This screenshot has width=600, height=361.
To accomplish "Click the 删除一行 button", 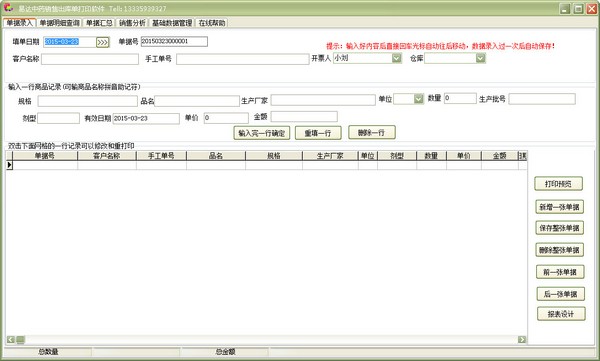I will coord(372,132).
